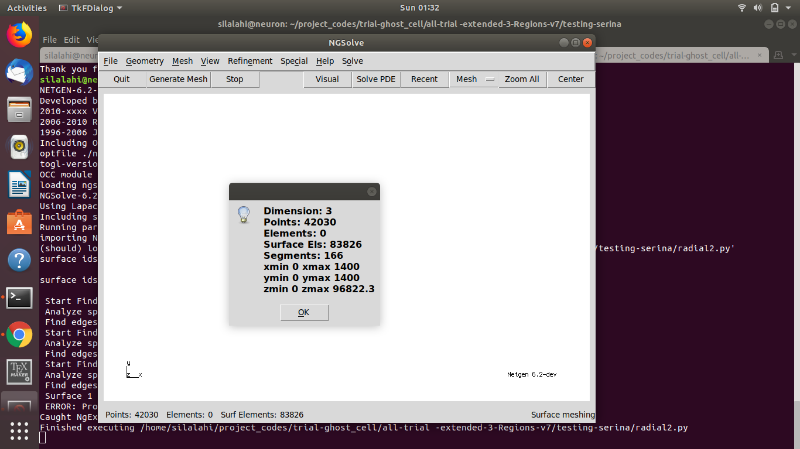This screenshot has height=449, width=800.
Task: Click 'Elements: 0' in status bar
Action: tap(189, 415)
